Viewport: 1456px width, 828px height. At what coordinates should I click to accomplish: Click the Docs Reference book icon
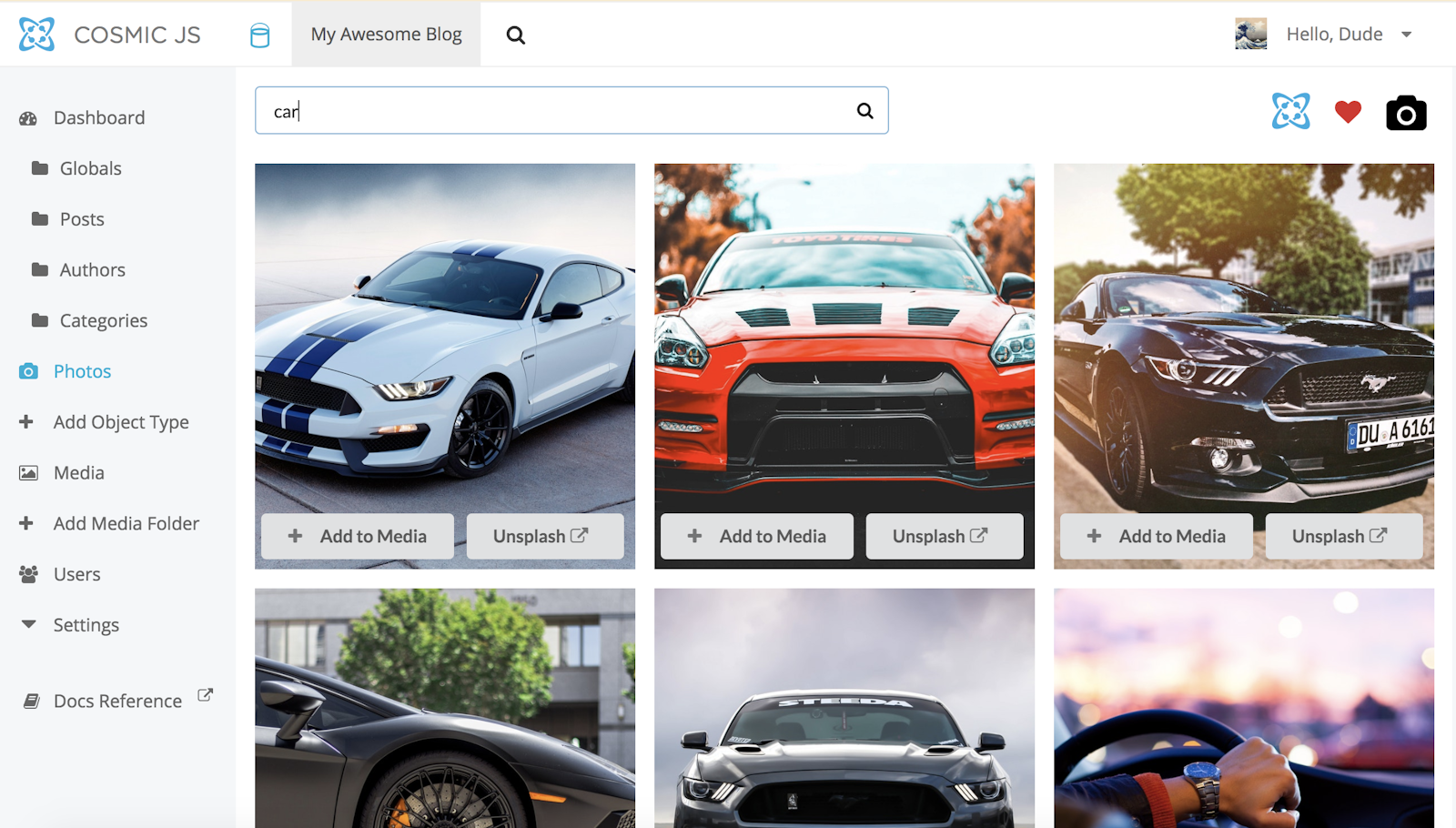31,702
